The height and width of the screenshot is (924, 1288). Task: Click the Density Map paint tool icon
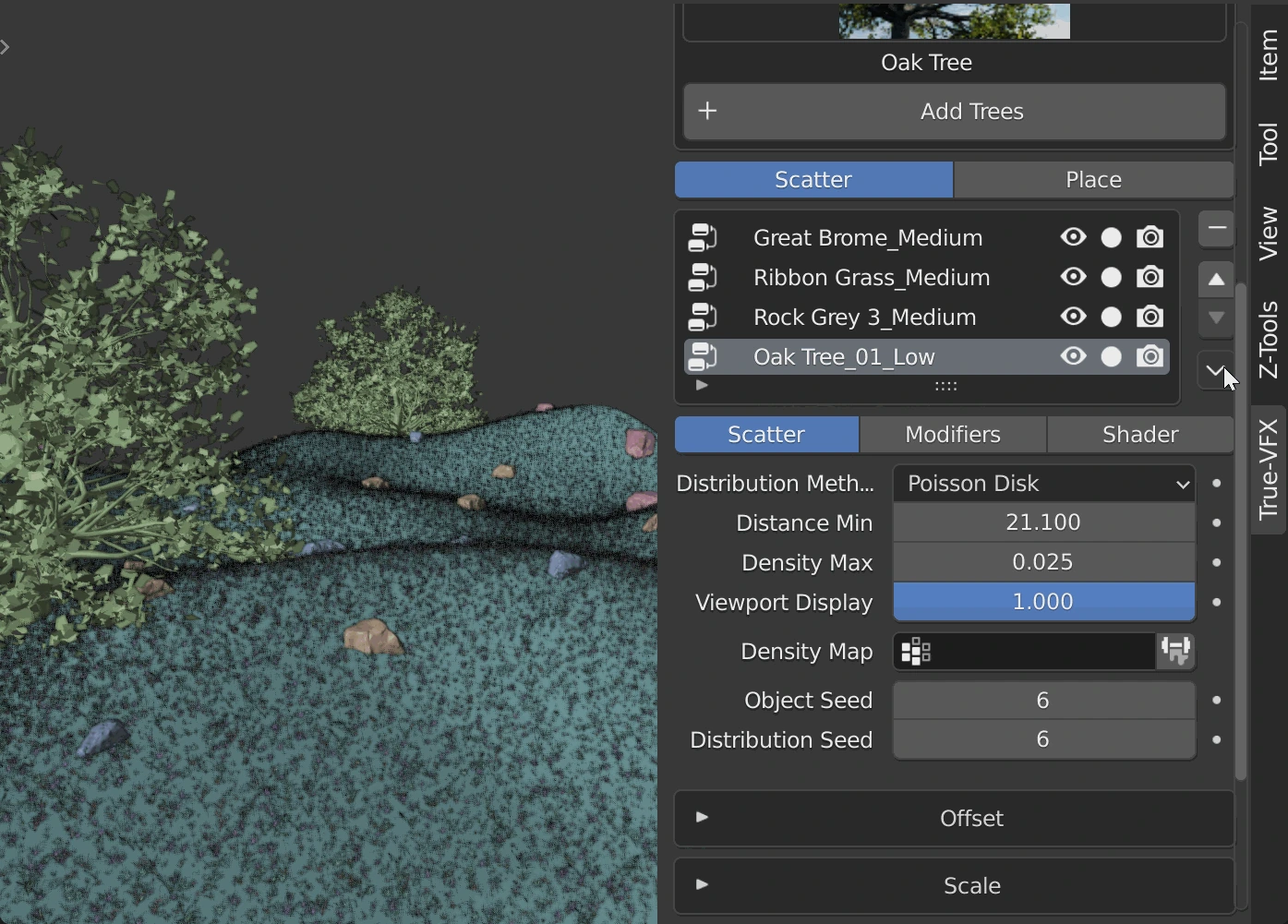1175,651
